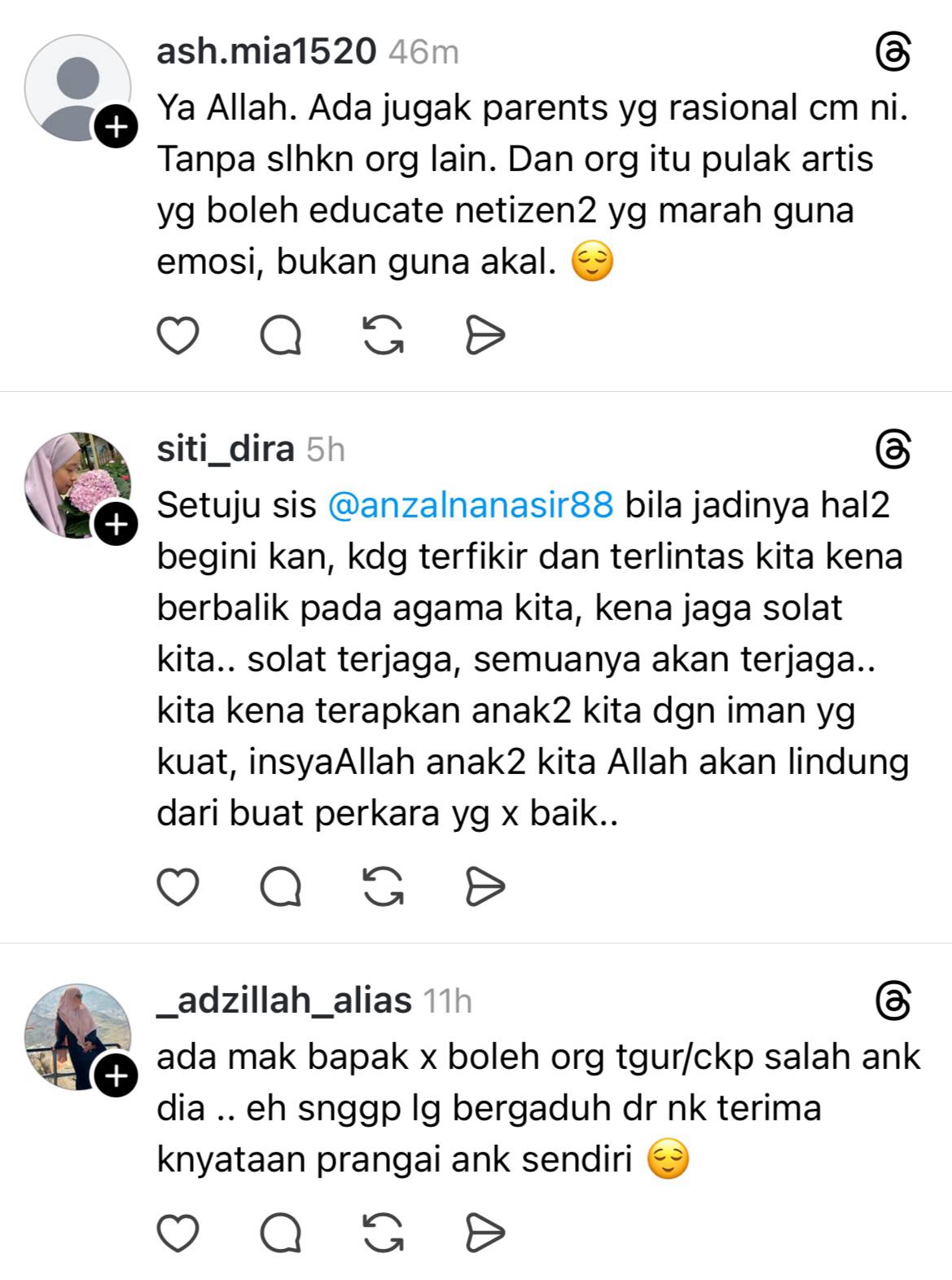Share _adzillah_alias's comment via send icon
The width and height of the screenshot is (952, 1280).
tap(485, 1233)
